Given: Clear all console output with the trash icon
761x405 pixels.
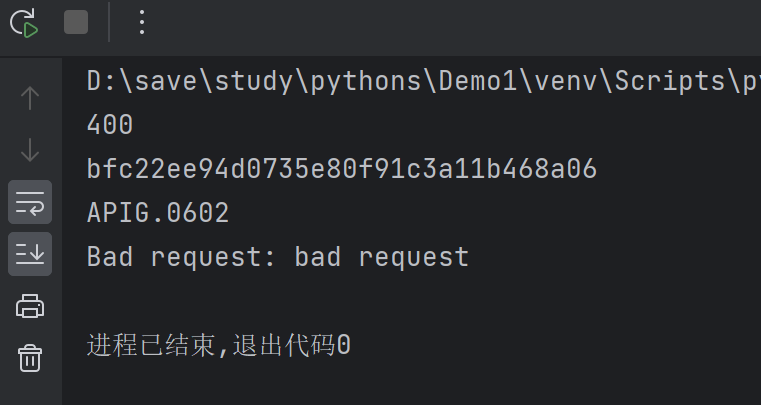Looking at the screenshot, I should 30,357.
